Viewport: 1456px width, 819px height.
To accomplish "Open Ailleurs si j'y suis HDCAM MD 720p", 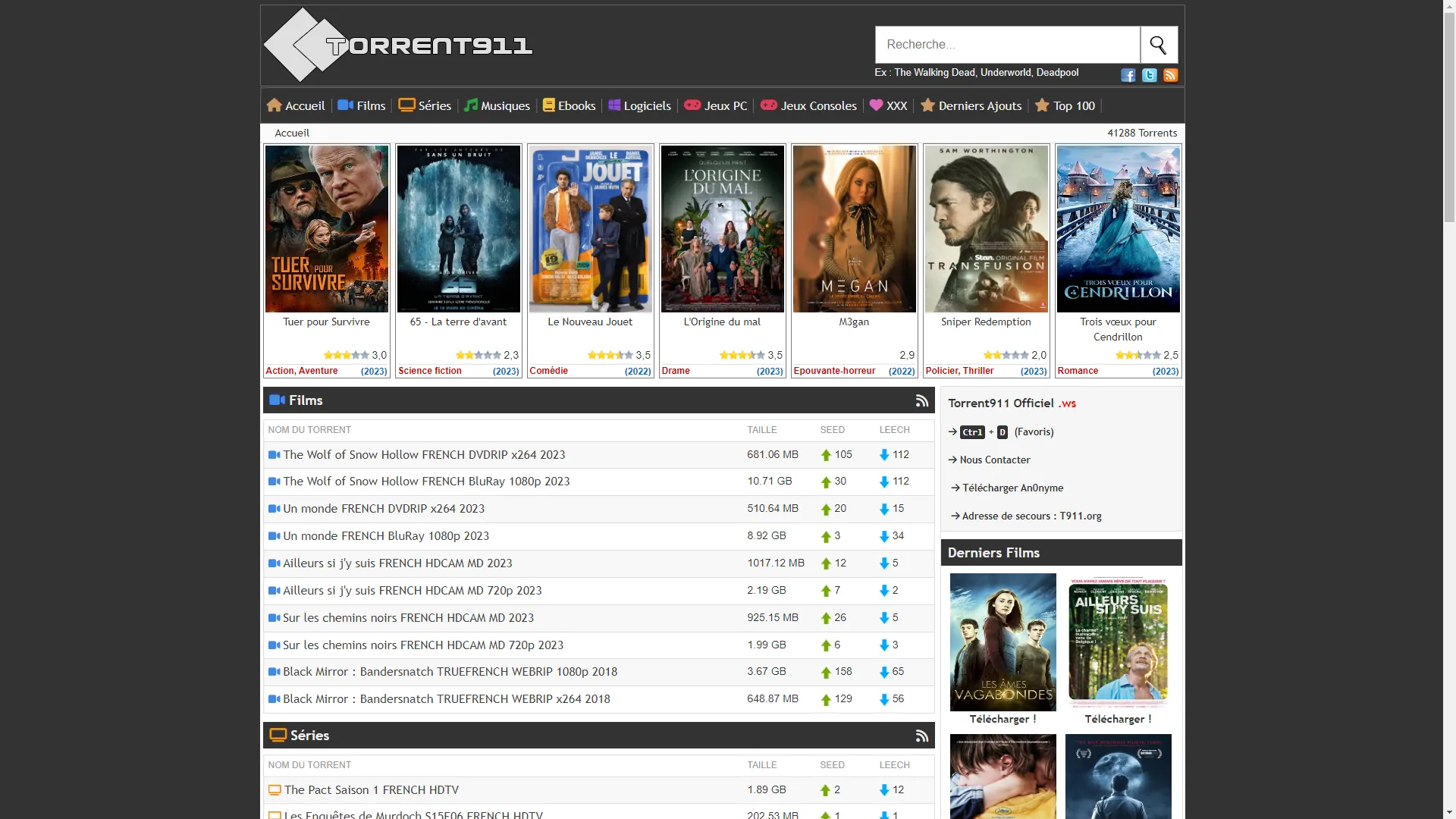I will 413,591.
